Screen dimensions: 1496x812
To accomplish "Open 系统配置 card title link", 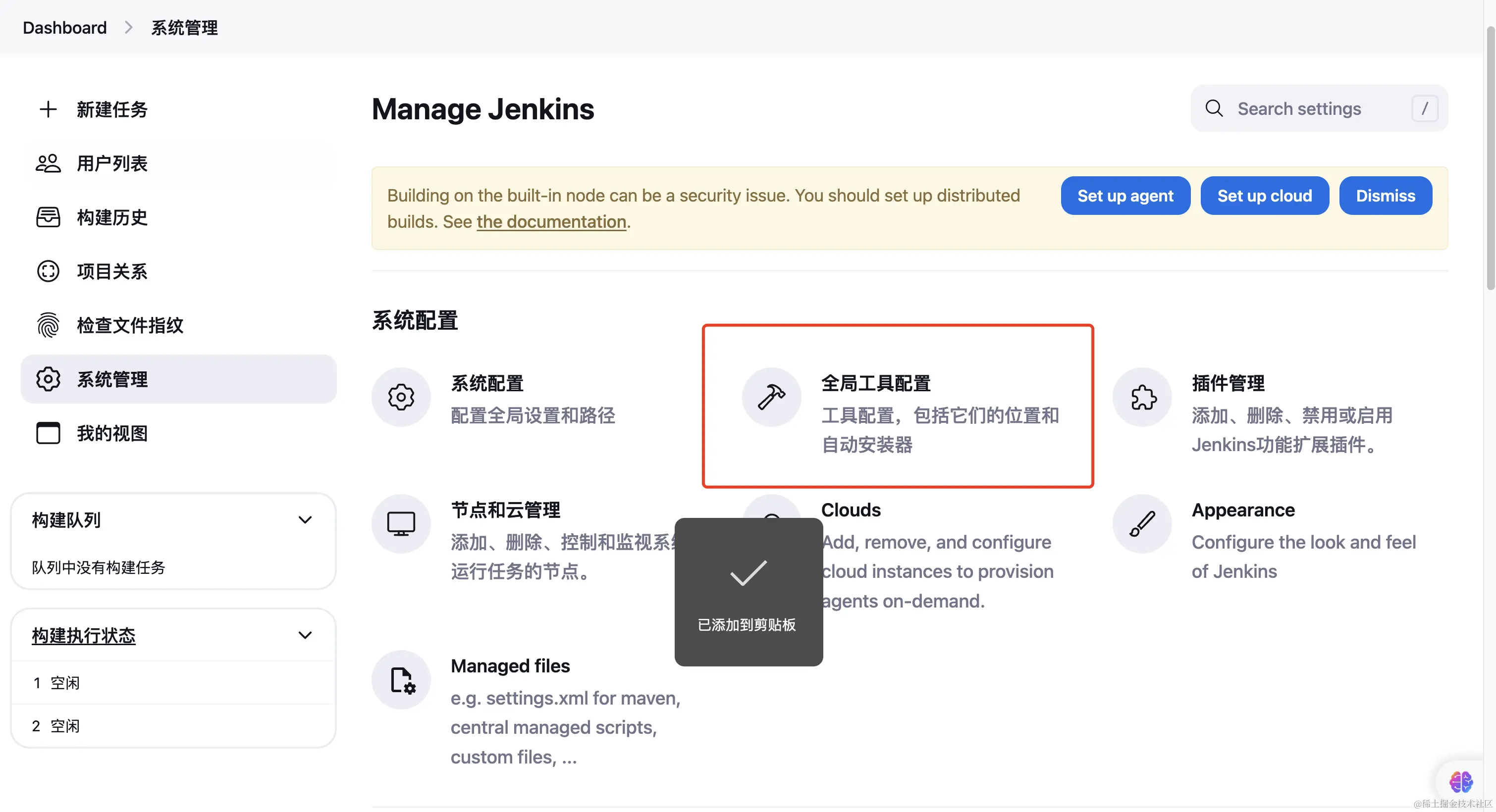I will (487, 383).
